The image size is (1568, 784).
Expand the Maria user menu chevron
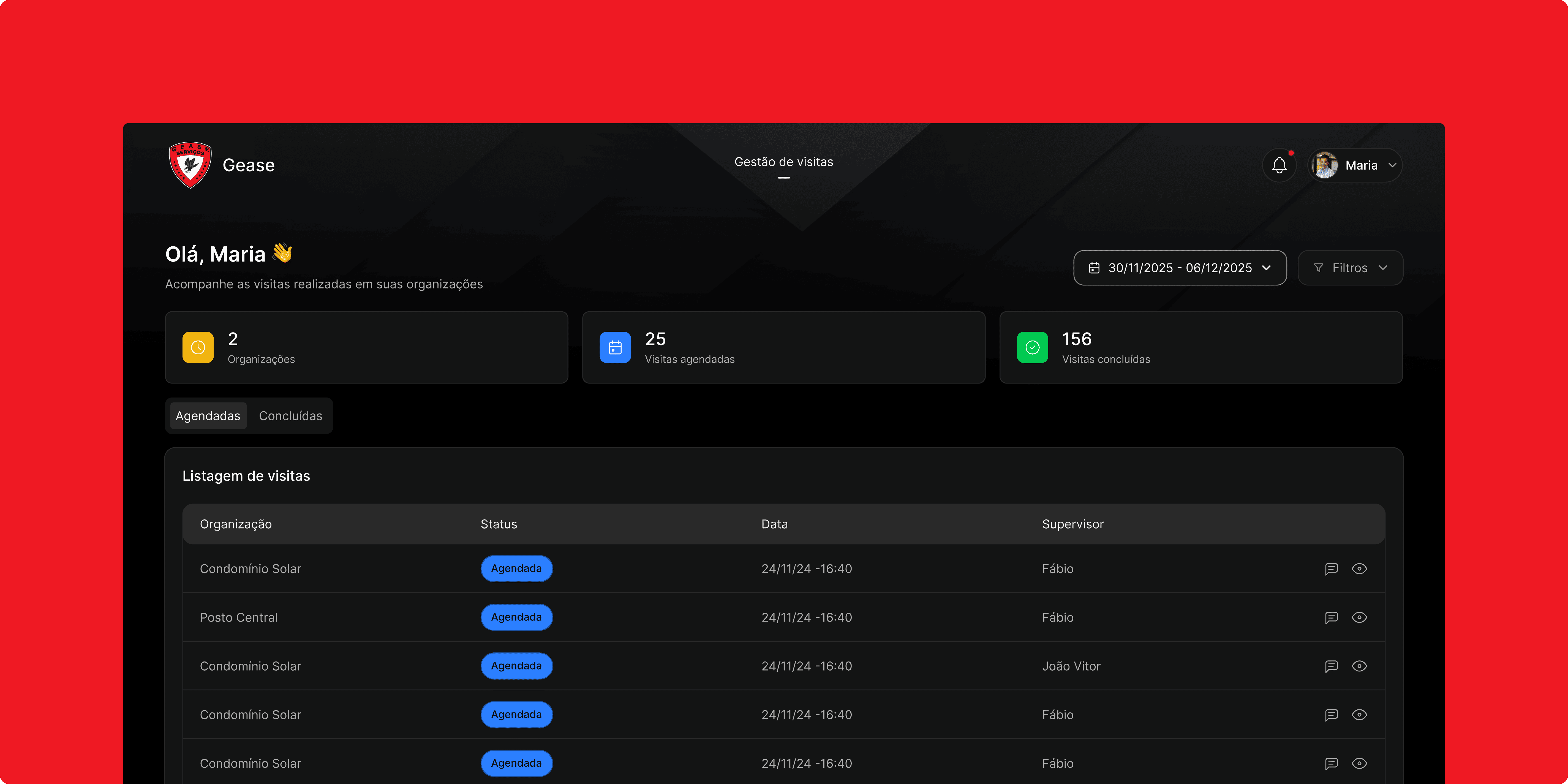tap(1392, 165)
